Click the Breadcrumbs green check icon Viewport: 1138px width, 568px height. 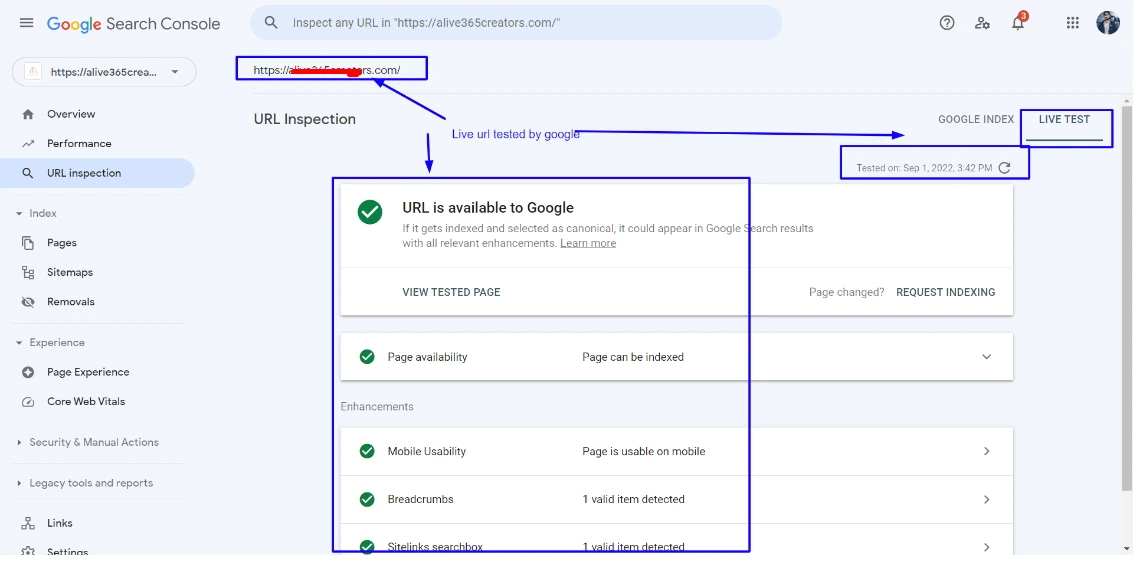[367, 499]
